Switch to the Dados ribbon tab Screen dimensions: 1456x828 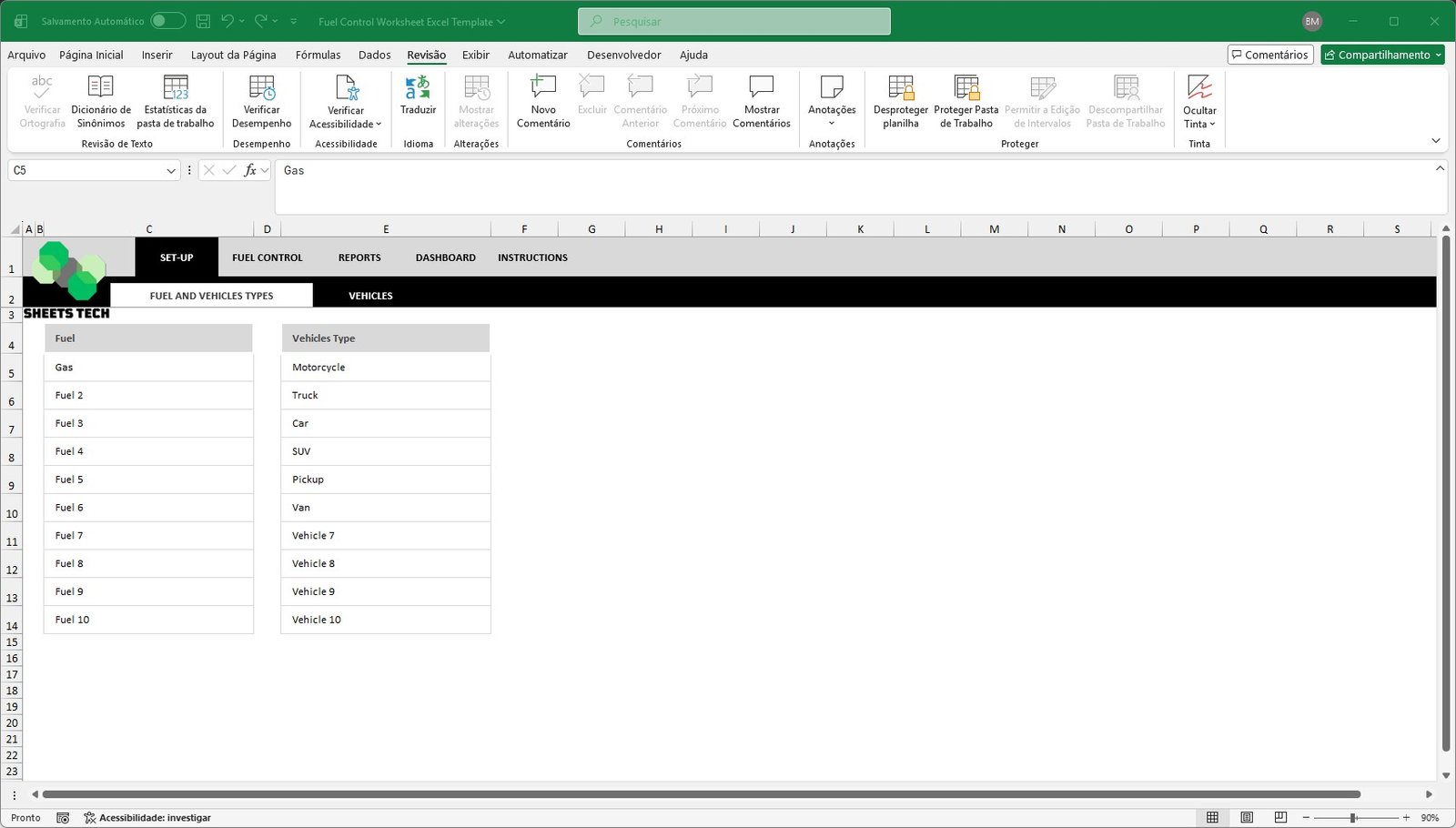tap(374, 55)
